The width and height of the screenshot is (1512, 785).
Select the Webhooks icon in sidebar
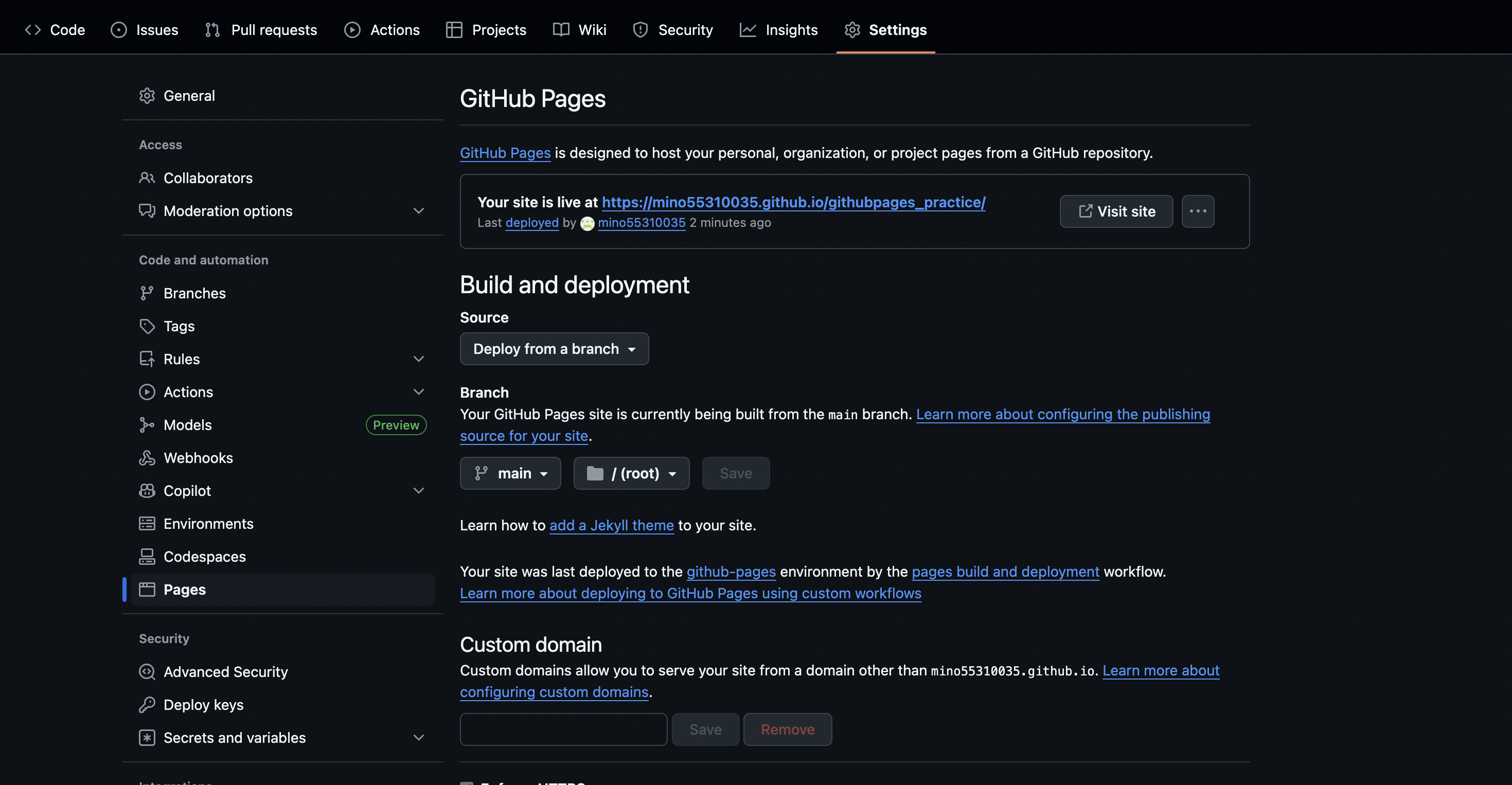tap(147, 458)
